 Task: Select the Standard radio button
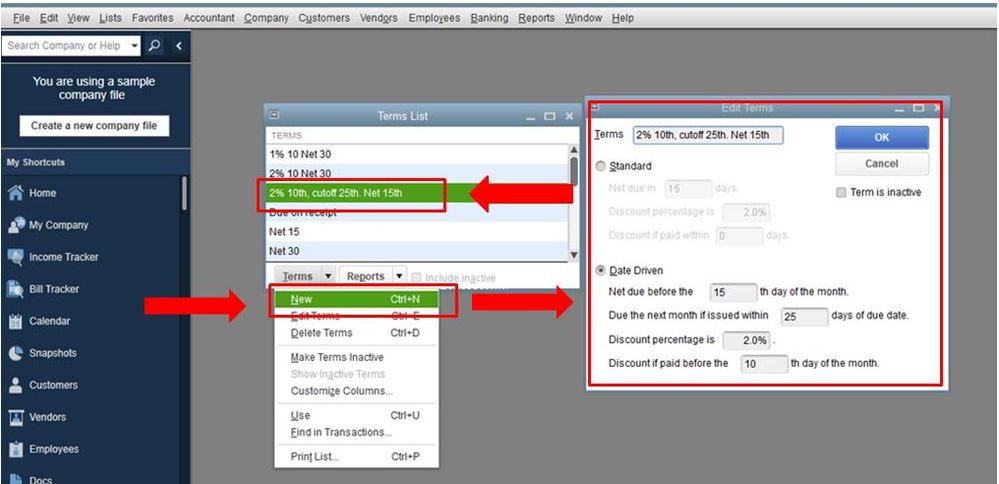tap(600, 166)
